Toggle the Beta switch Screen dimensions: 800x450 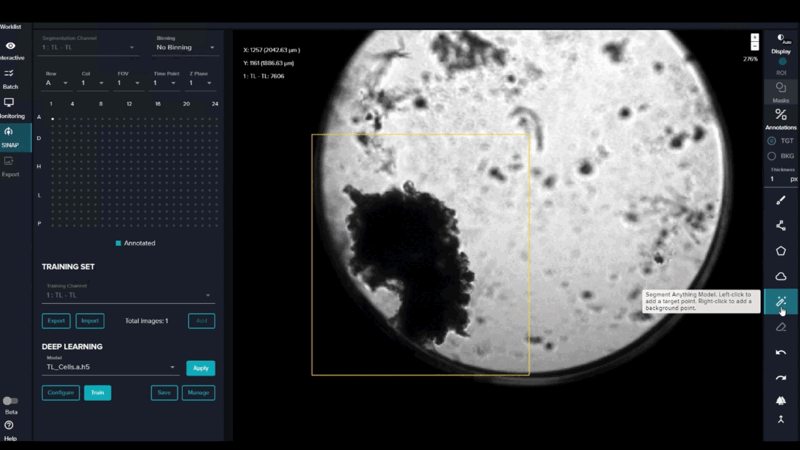10,401
